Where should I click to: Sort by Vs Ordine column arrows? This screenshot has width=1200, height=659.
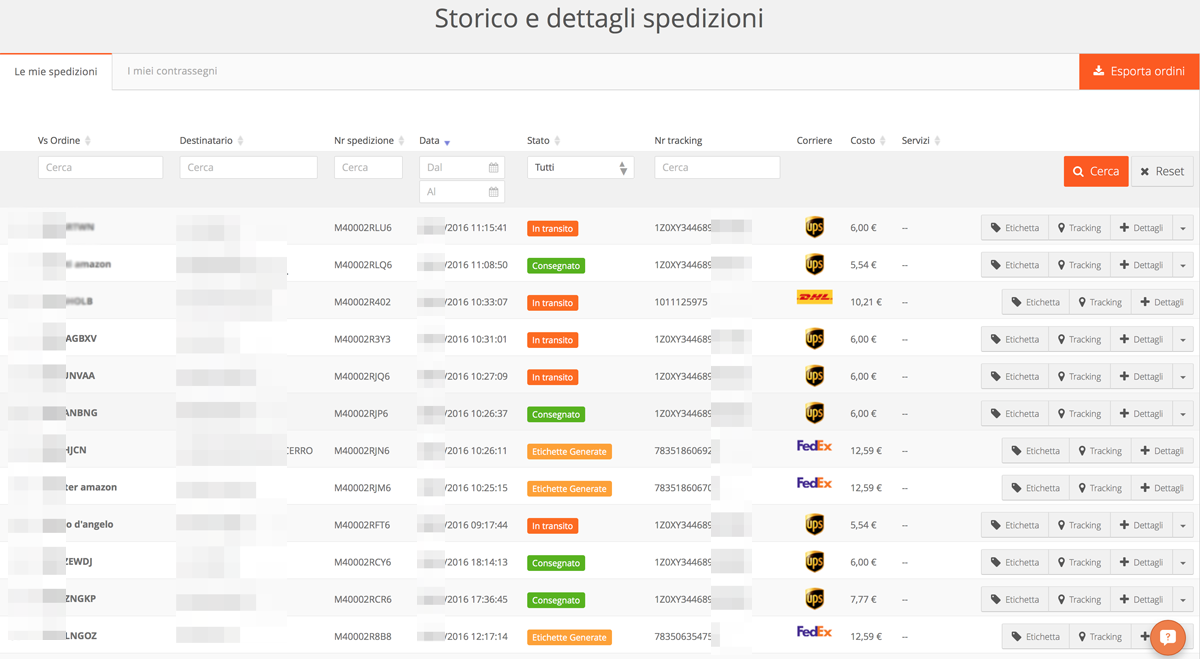[88, 141]
